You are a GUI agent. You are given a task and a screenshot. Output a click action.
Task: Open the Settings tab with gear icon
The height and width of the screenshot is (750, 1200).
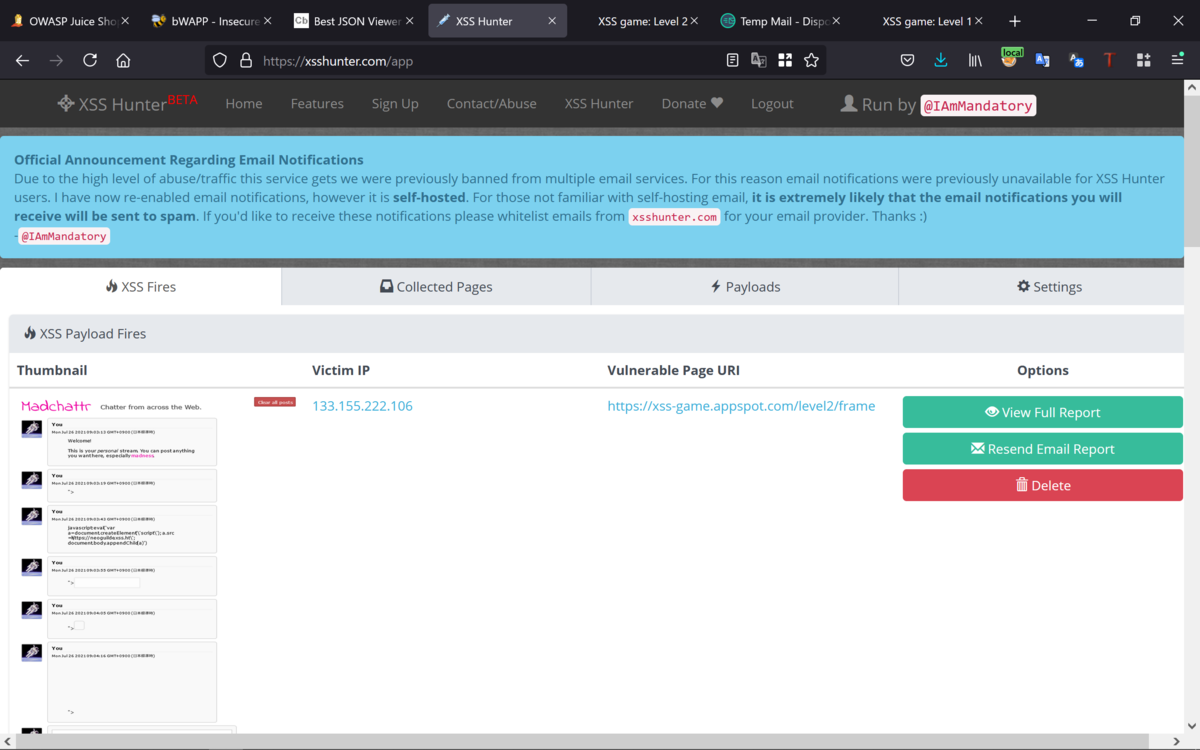point(1049,286)
